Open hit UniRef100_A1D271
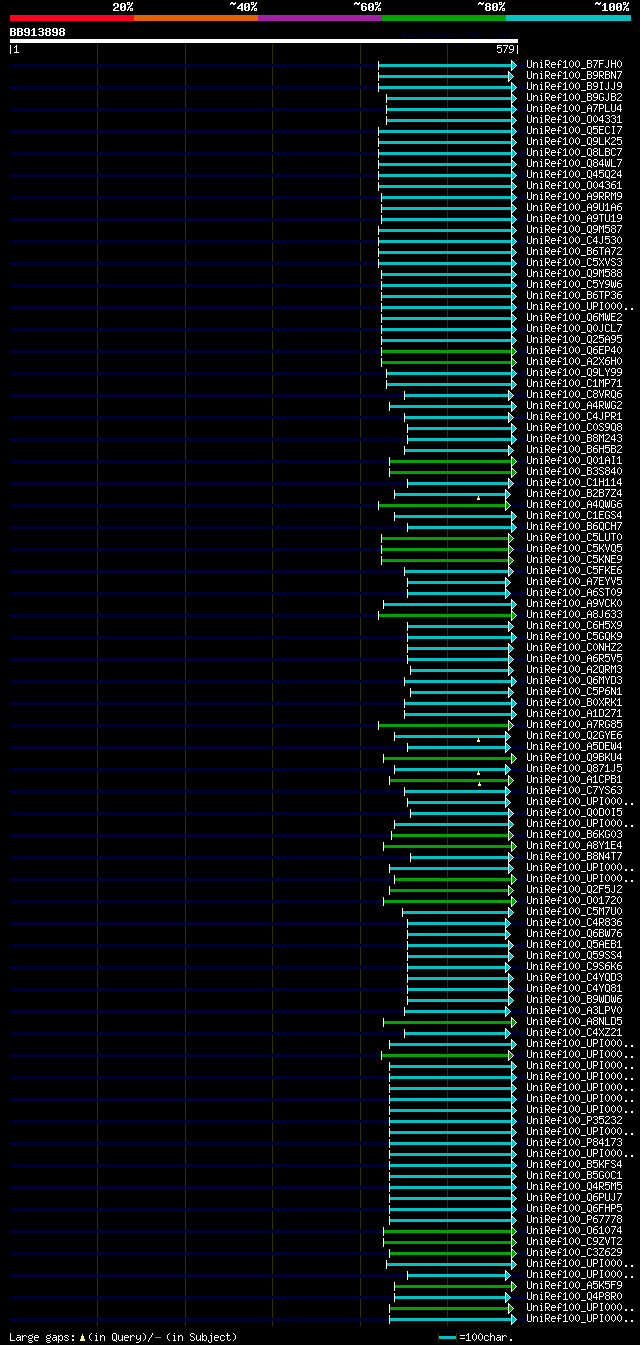 (x=574, y=713)
